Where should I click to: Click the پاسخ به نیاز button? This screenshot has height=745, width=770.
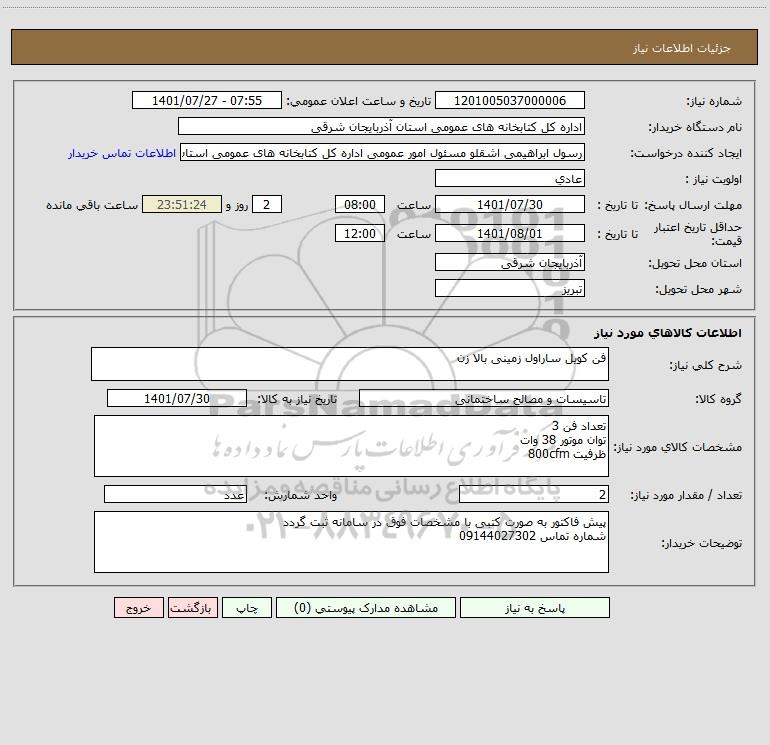coord(535,608)
